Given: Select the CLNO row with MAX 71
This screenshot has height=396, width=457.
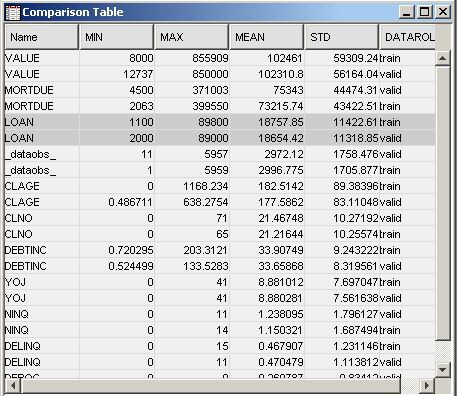Looking at the screenshot, I should tap(220, 218).
